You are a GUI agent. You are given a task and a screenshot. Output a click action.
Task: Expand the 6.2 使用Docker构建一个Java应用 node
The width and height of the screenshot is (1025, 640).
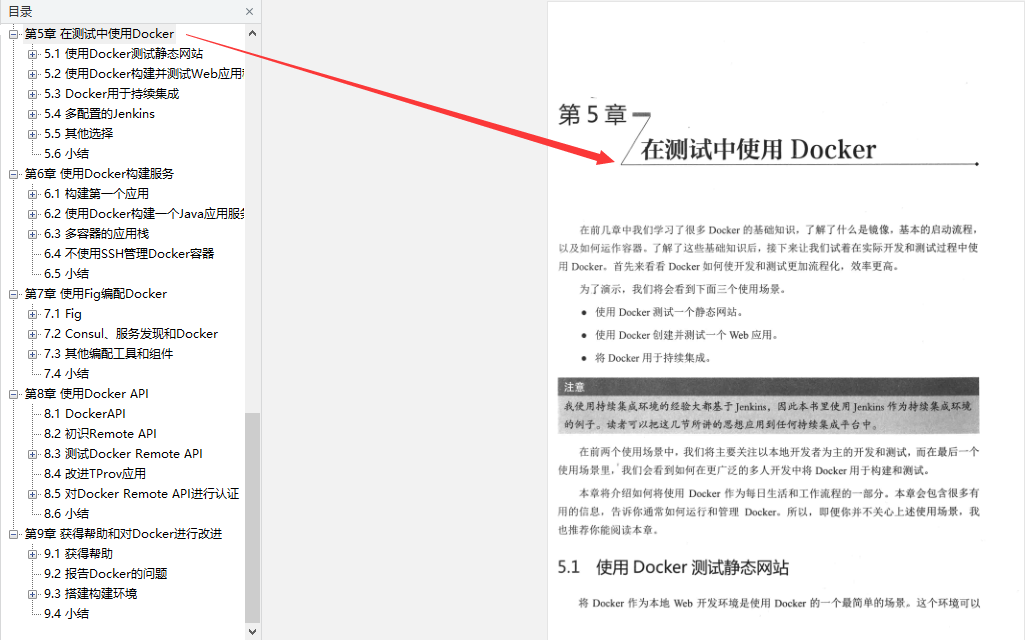point(32,214)
